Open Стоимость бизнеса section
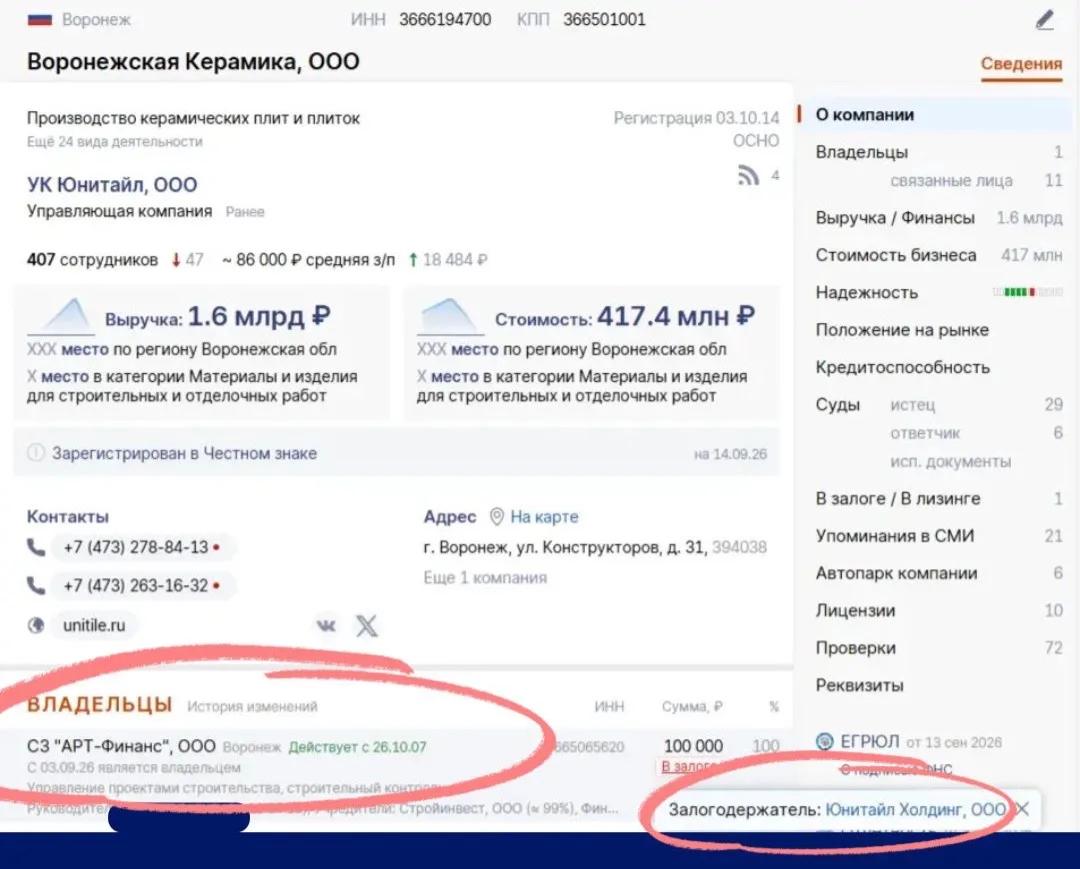This screenshot has width=1080, height=869. pyautogui.click(x=896, y=255)
